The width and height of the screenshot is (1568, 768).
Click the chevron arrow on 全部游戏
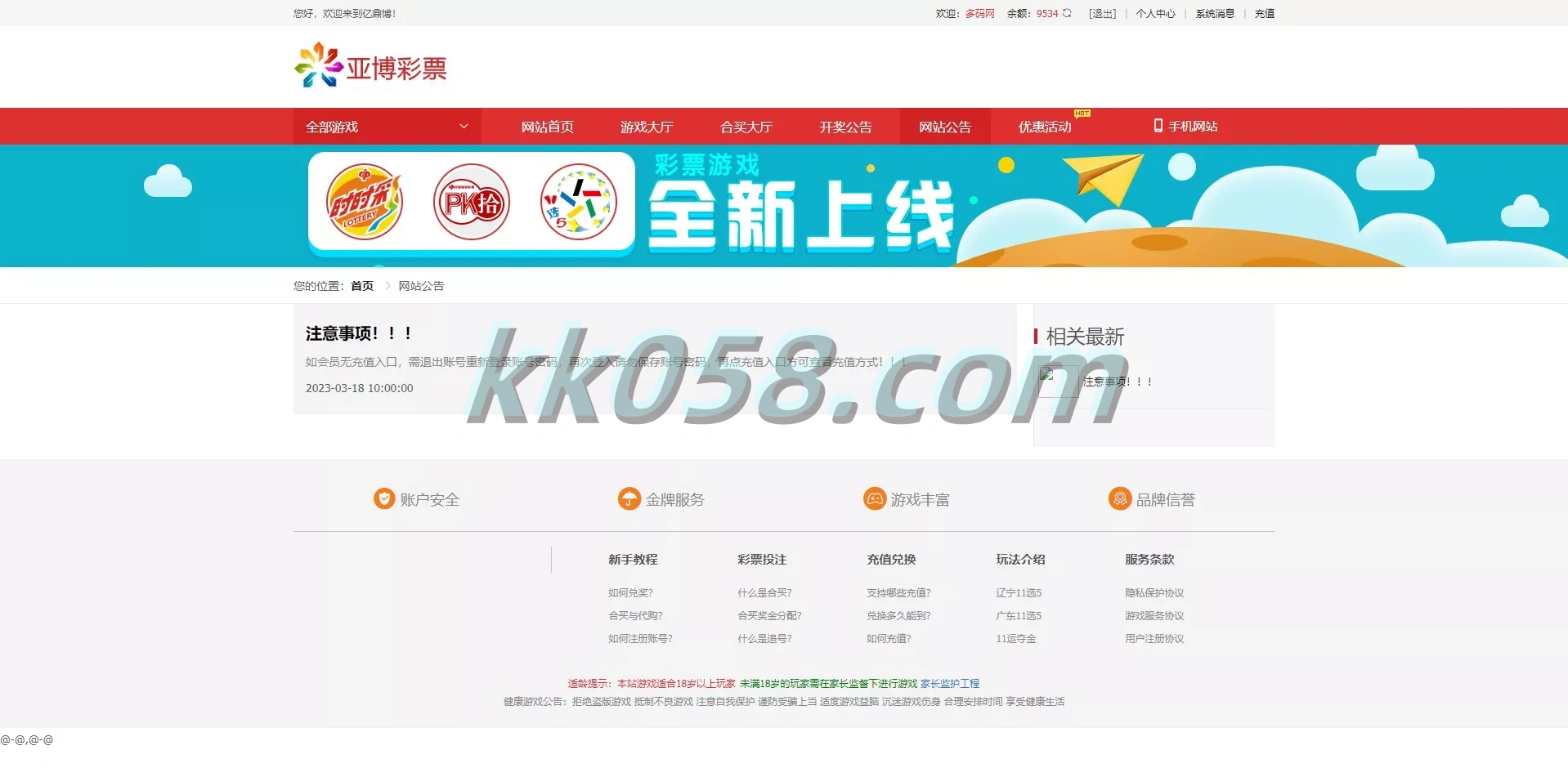464,127
